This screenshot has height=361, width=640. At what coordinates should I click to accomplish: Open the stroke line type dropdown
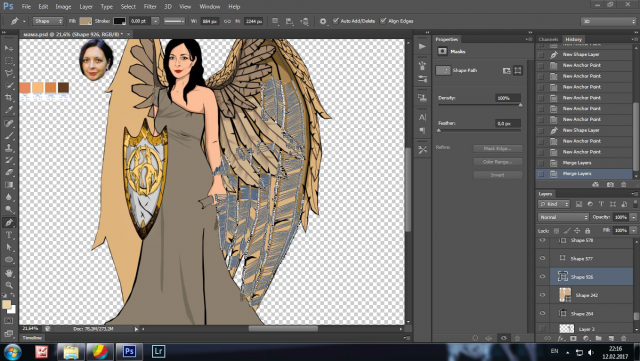174,21
